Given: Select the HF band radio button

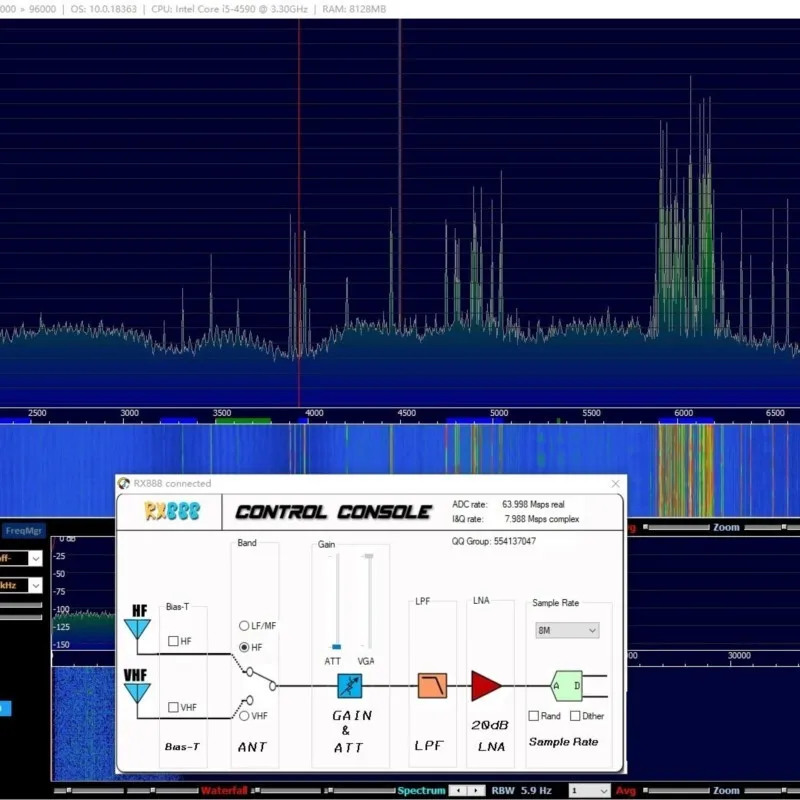Looking at the screenshot, I should coord(244,647).
